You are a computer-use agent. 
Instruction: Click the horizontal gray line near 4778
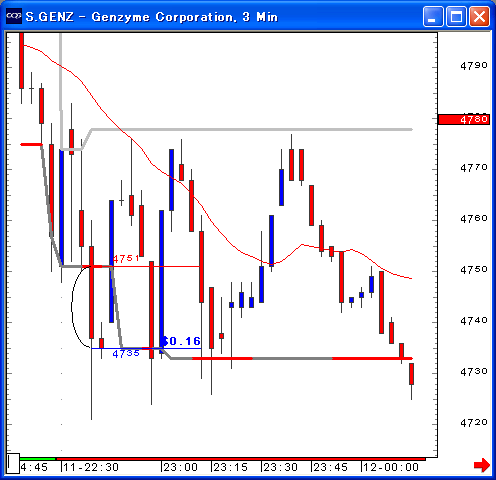pyautogui.click(x=252, y=129)
